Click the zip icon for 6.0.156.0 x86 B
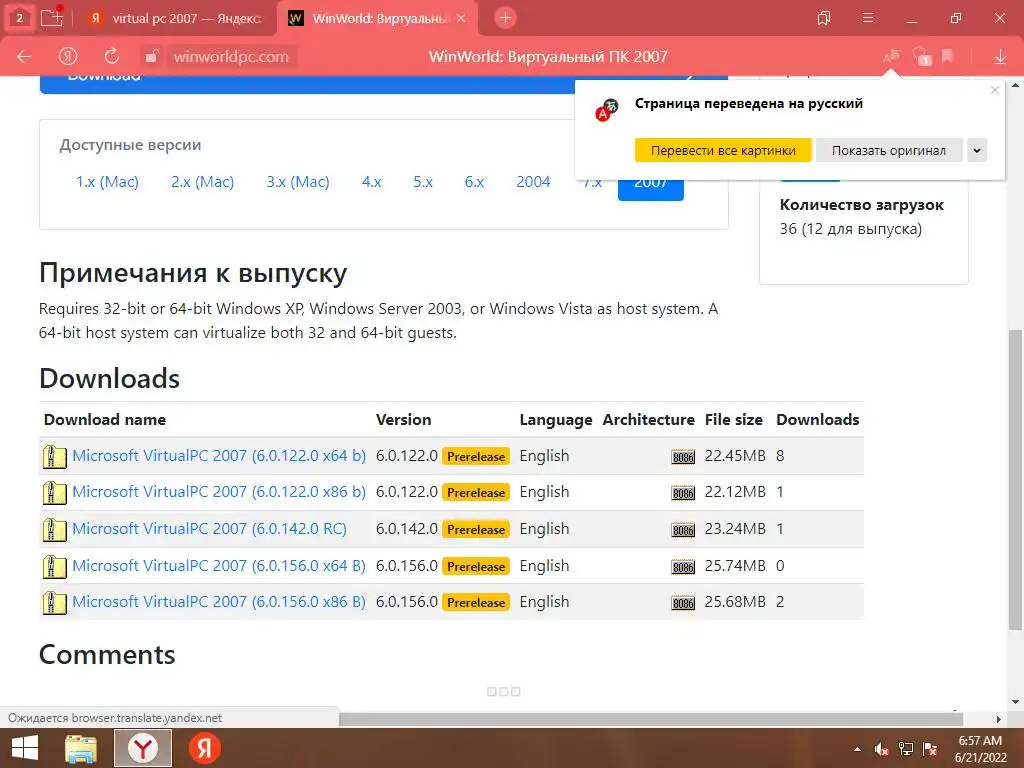 pyautogui.click(x=54, y=602)
